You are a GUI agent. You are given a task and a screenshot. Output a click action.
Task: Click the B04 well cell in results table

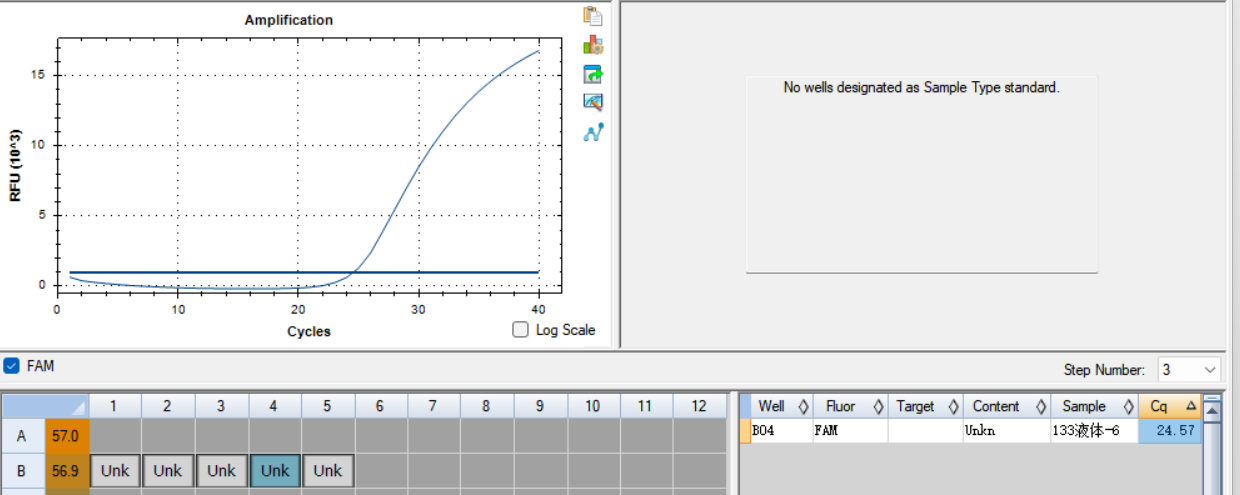click(x=783, y=431)
